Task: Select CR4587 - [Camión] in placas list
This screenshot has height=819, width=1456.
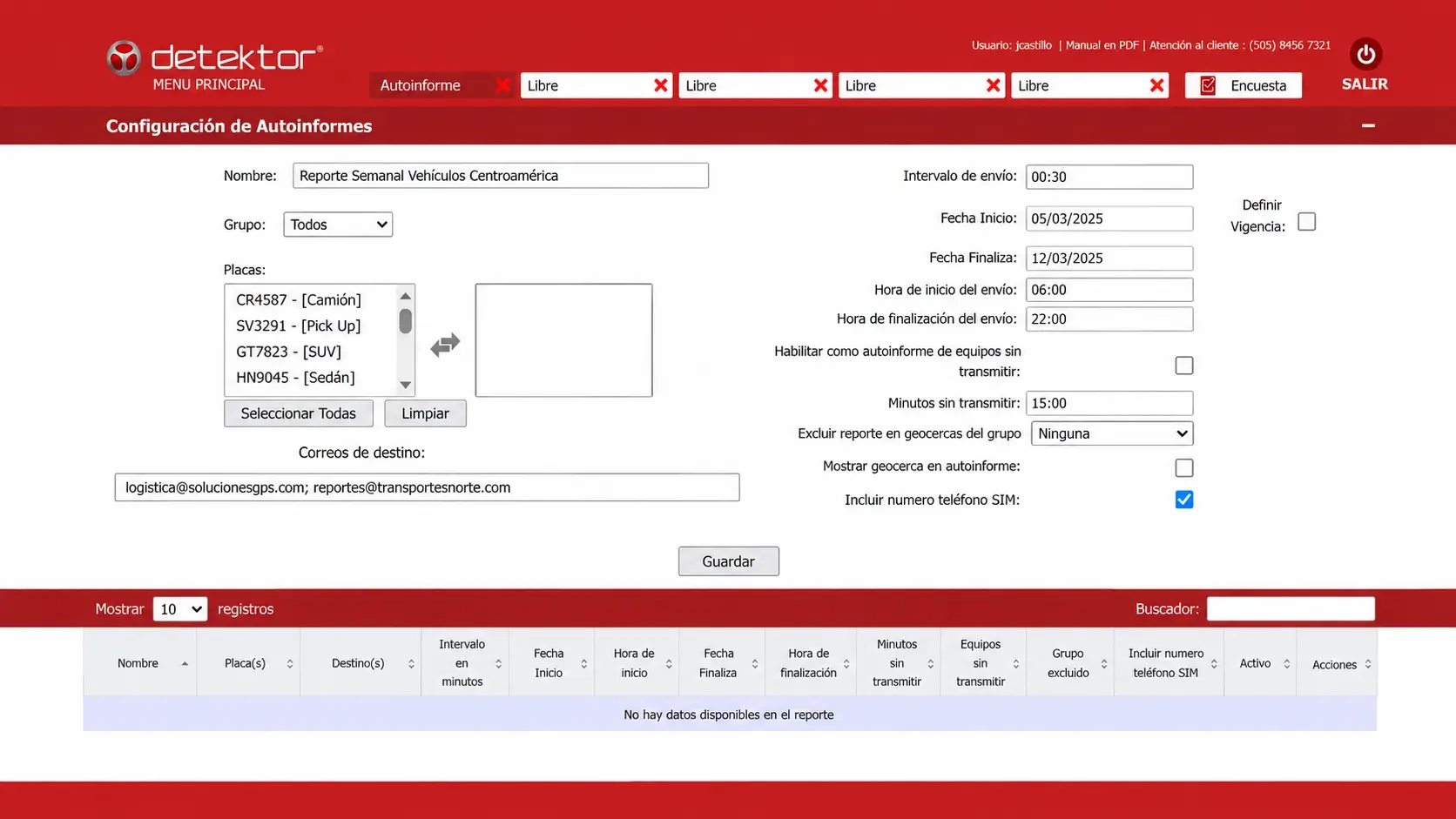Action: click(299, 299)
